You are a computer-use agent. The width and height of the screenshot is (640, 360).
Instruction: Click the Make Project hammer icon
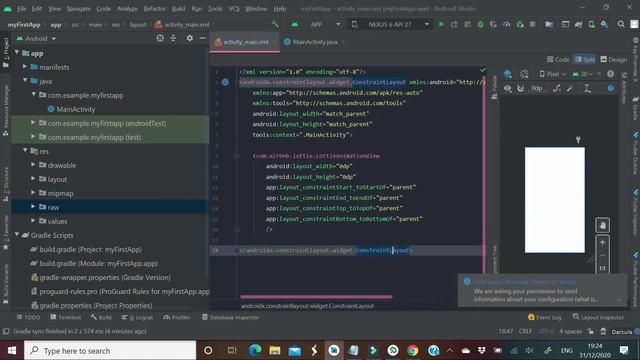pyautogui.click(x=276, y=24)
